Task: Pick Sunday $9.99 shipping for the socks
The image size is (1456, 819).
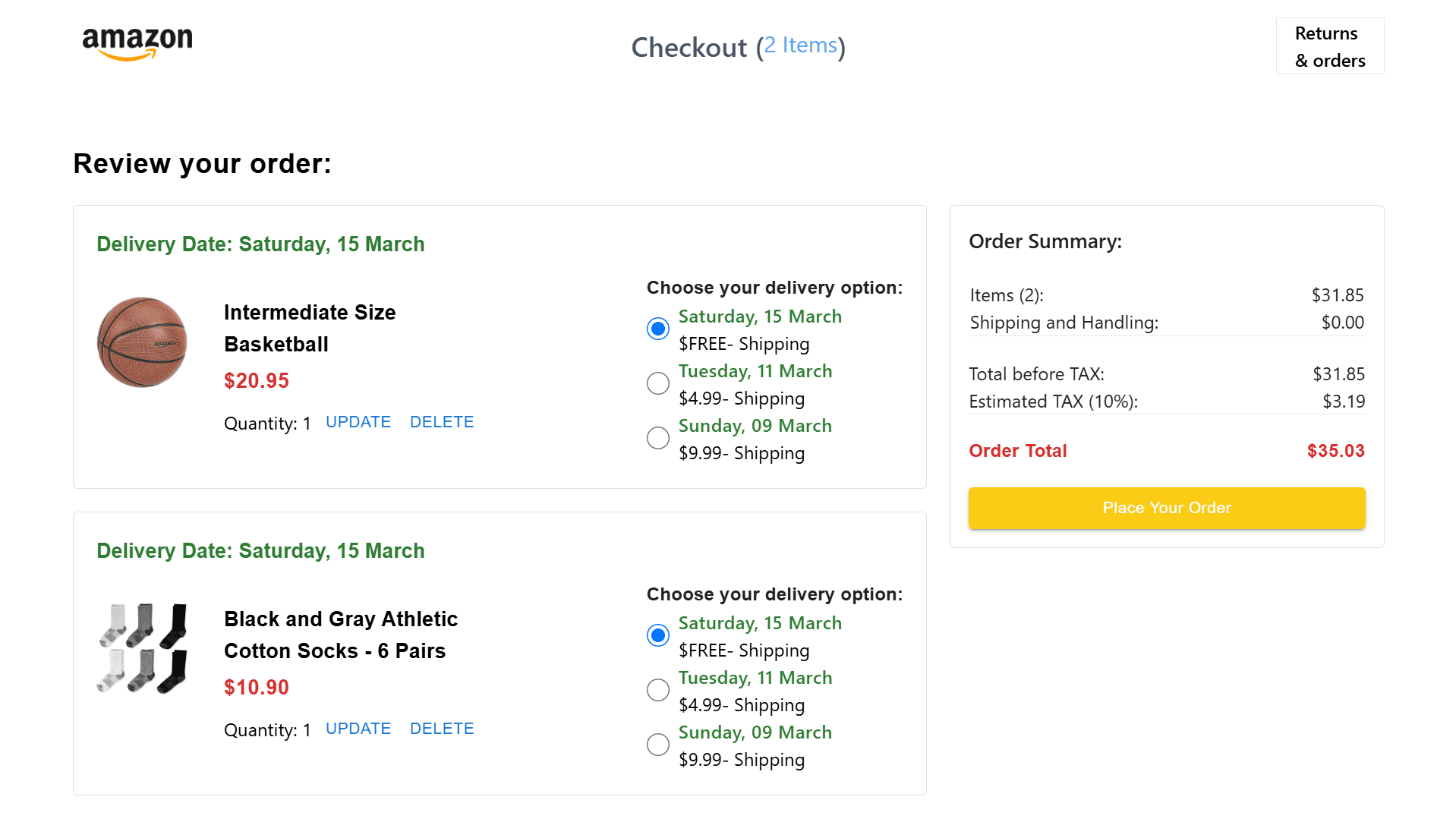Action: tap(658, 745)
